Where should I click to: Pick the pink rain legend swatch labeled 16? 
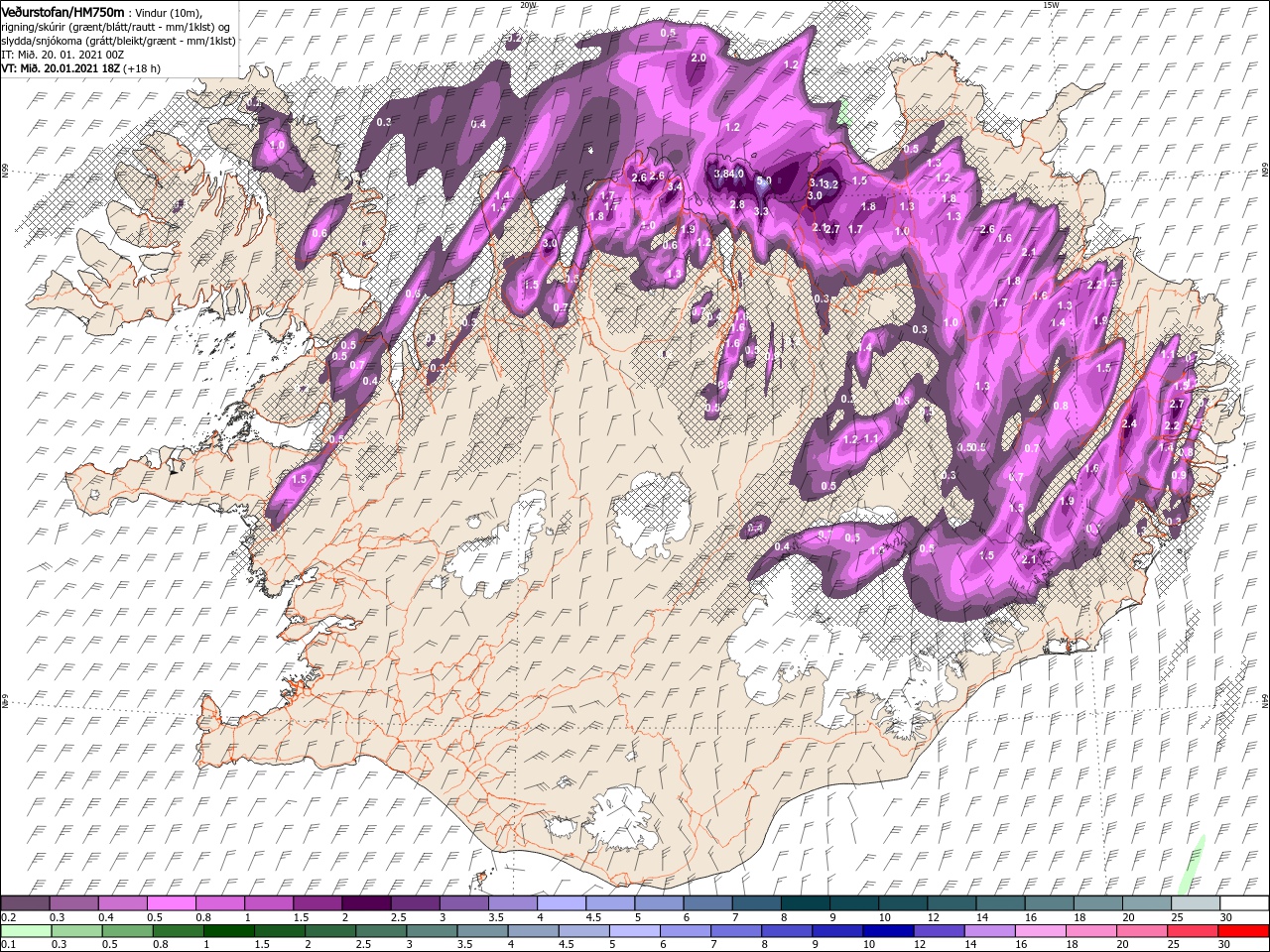(x=1039, y=930)
